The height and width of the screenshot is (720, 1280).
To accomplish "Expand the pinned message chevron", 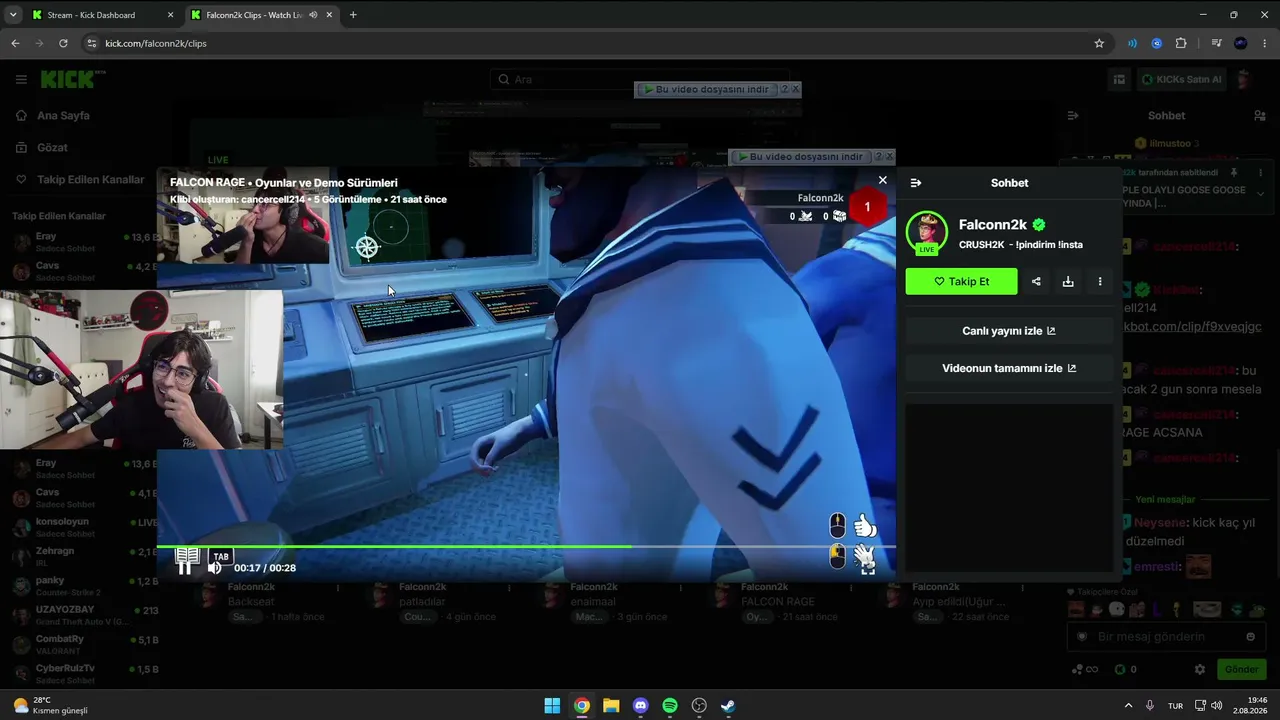I will click(1260, 193).
